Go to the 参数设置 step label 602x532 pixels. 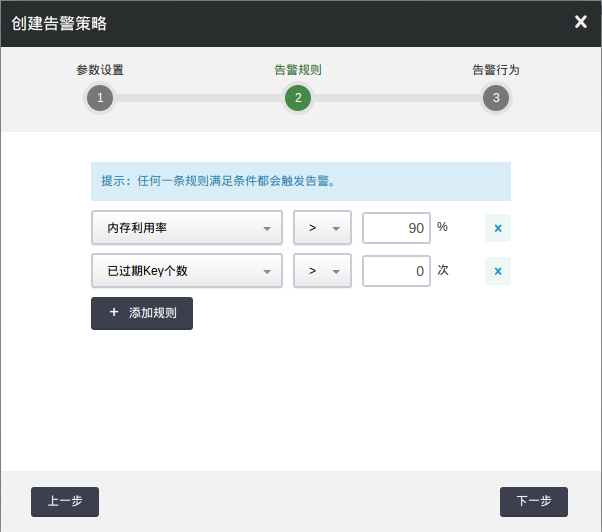click(100, 71)
